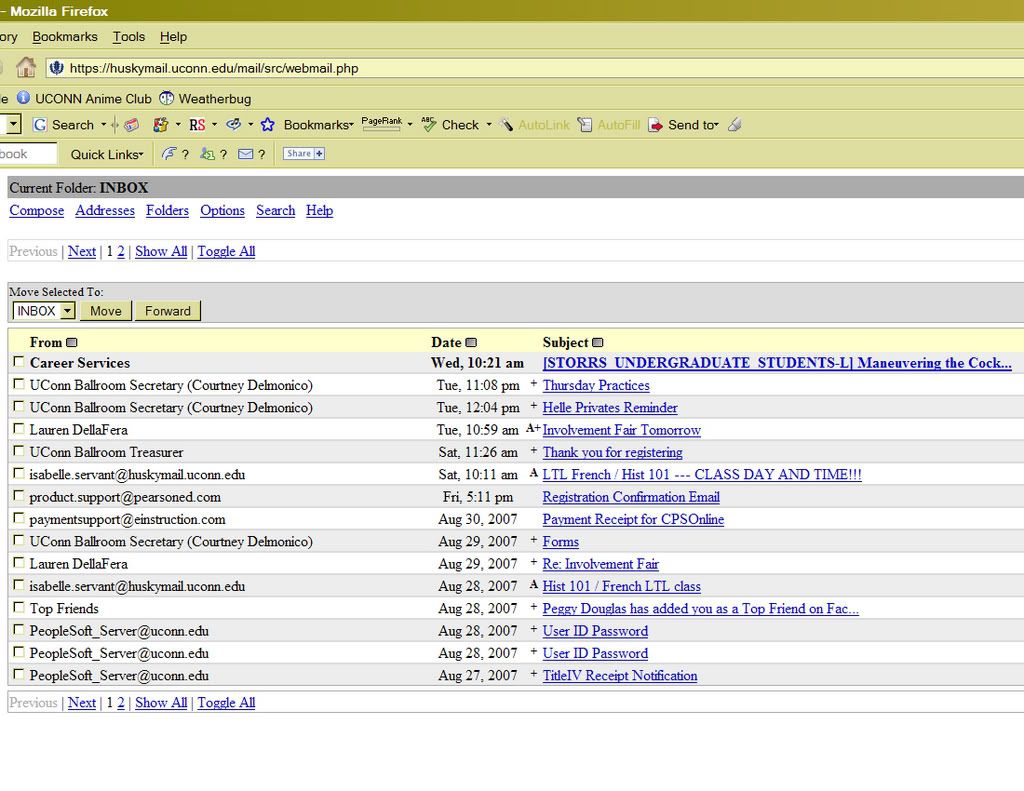
Task: Open the Bookmarks menu in menu bar
Action: (x=65, y=37)
